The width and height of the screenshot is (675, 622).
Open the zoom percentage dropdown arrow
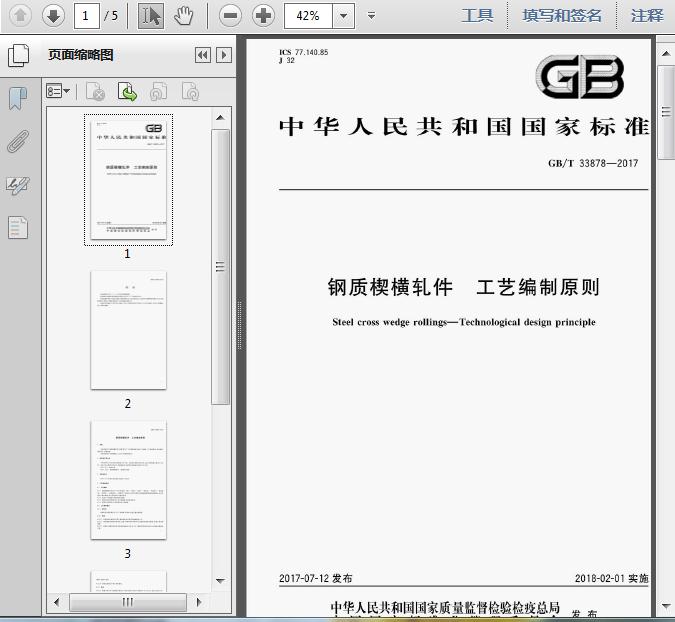click(x=344, y=16)
